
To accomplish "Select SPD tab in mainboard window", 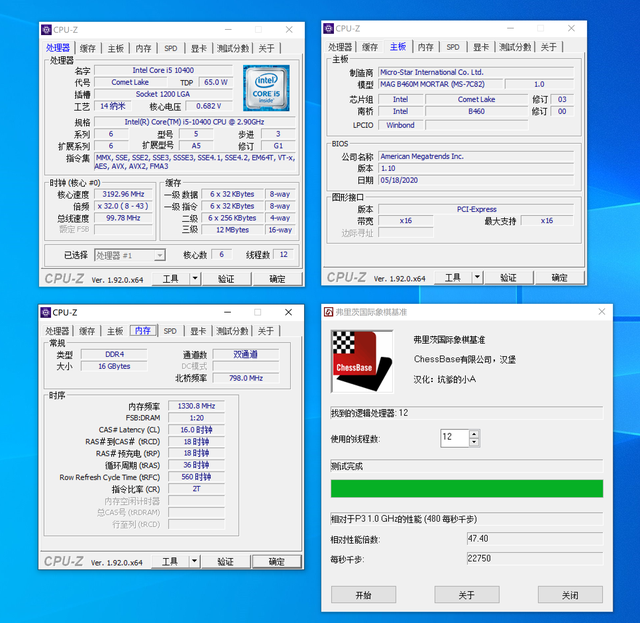I will (453, 47).
